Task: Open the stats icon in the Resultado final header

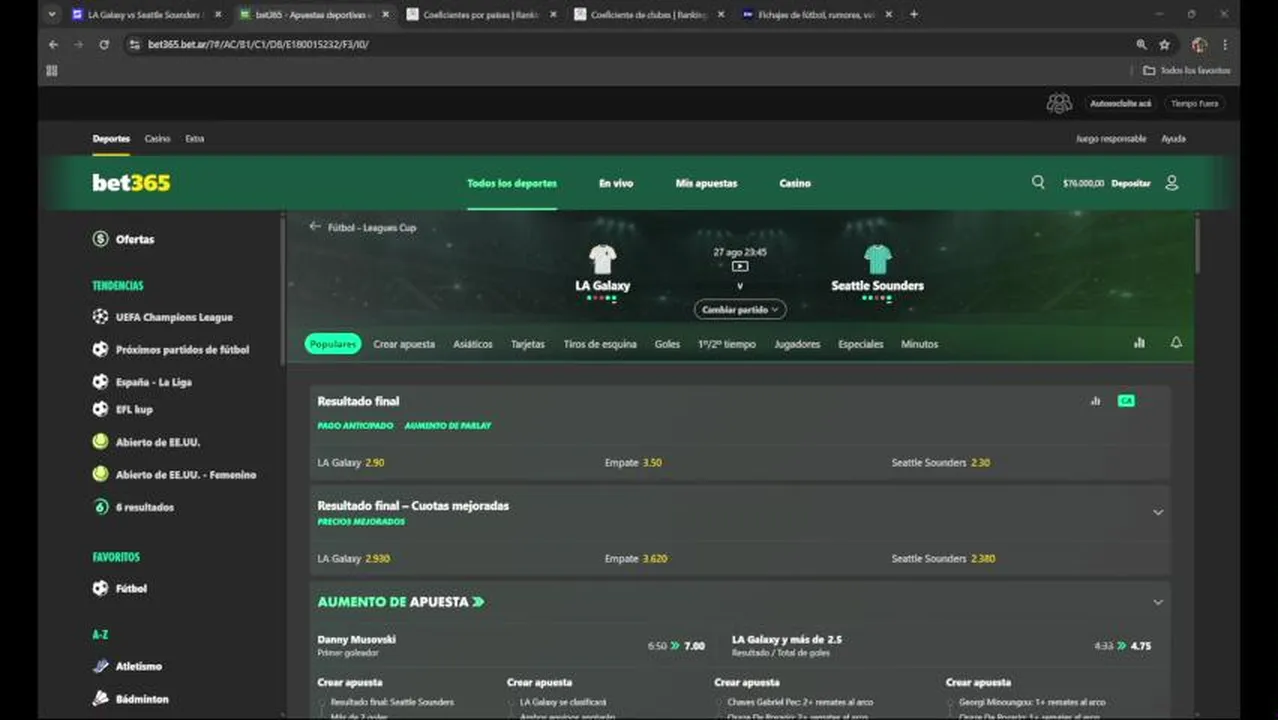Action: click(1095, 401)
